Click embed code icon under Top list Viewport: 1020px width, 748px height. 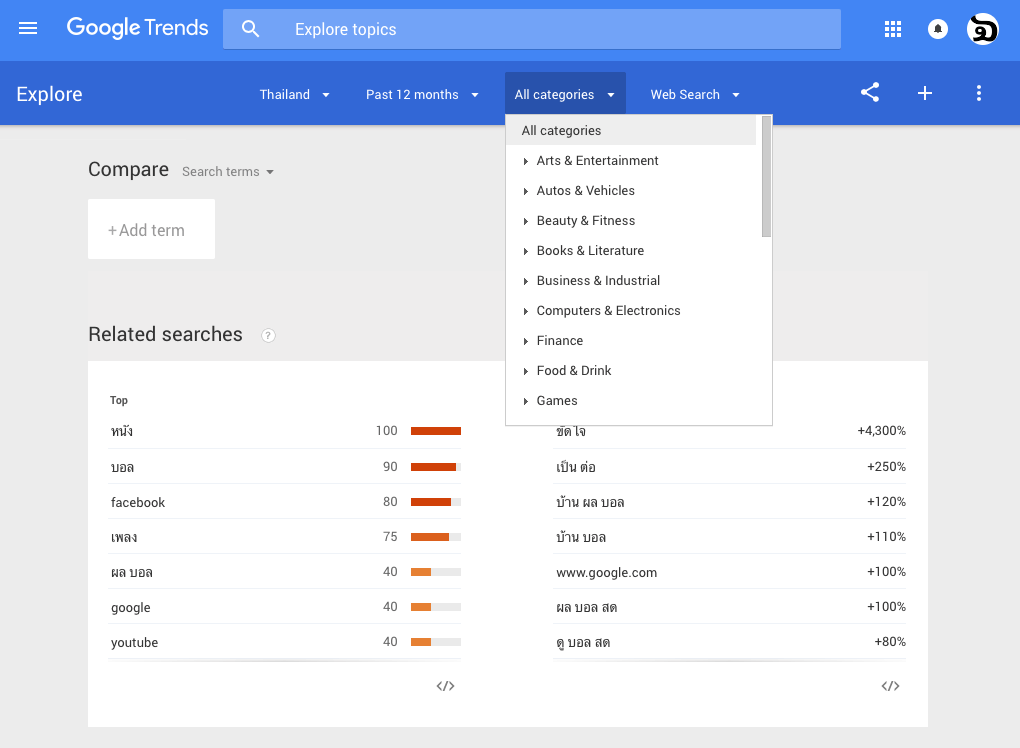(x=446, y=686)
